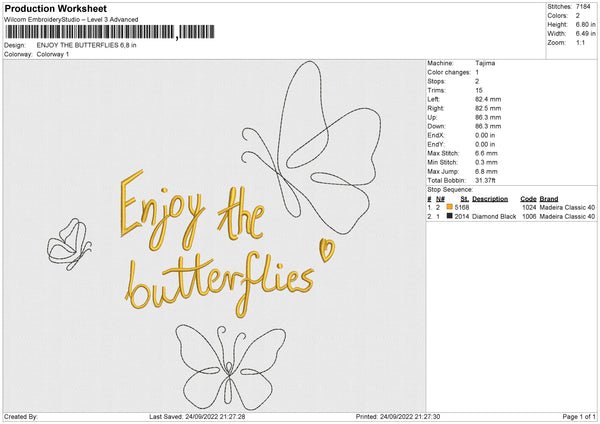The width and height of the screenshot is (600, 424).
Task: Click the 'Code' column header
Action: (528, 199)
